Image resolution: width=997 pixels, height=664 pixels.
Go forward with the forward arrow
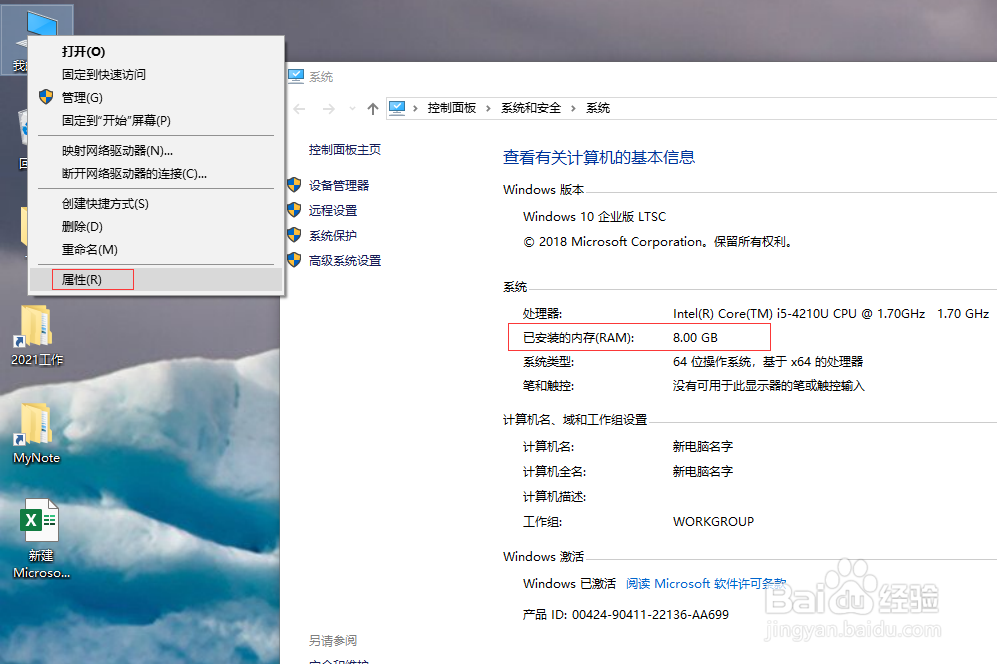(x=328, y=109)
